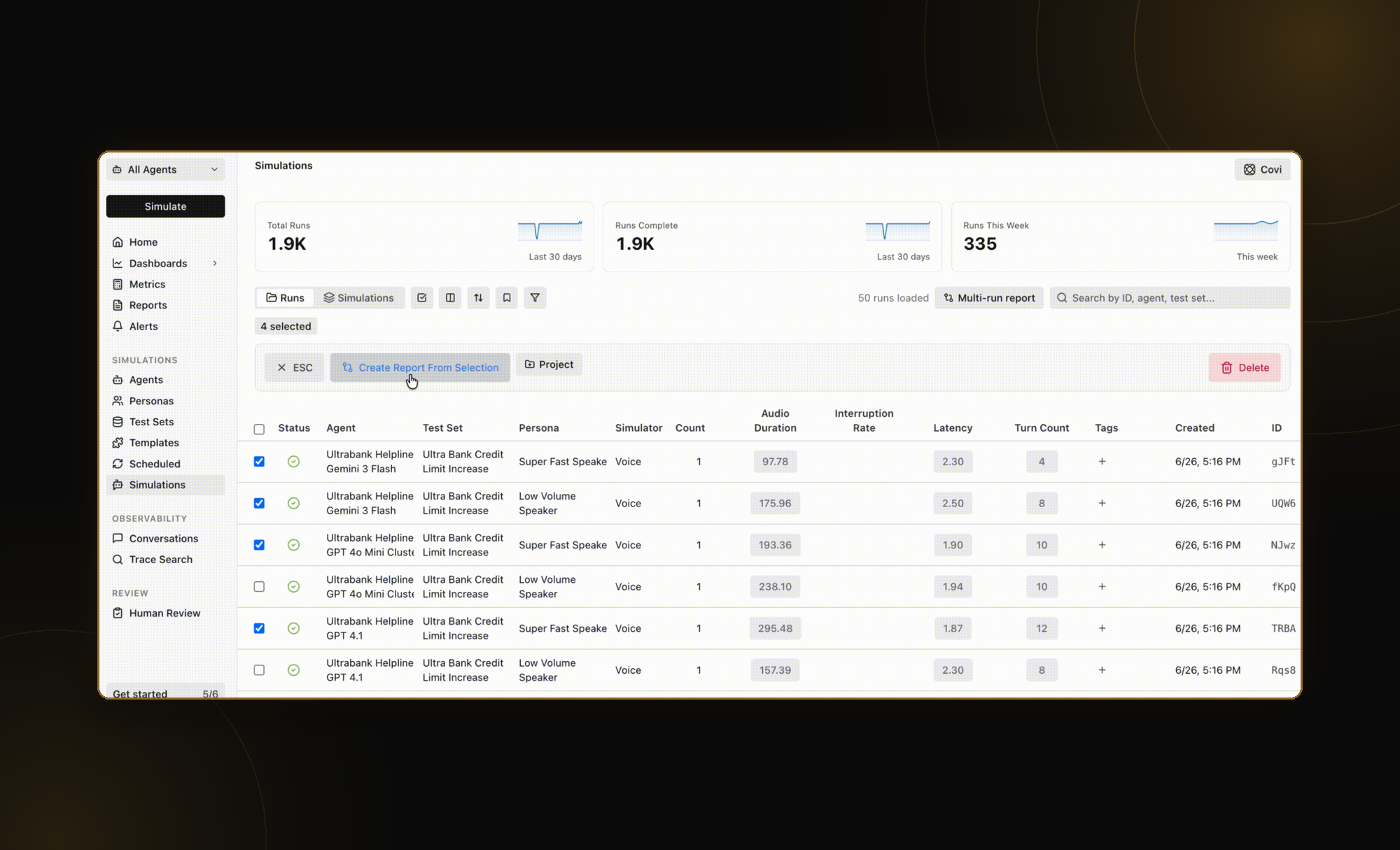The height and width of the screenshot is (850, 1400).
Task: Click Create Report From Selection
Action: tap(420, 367)
